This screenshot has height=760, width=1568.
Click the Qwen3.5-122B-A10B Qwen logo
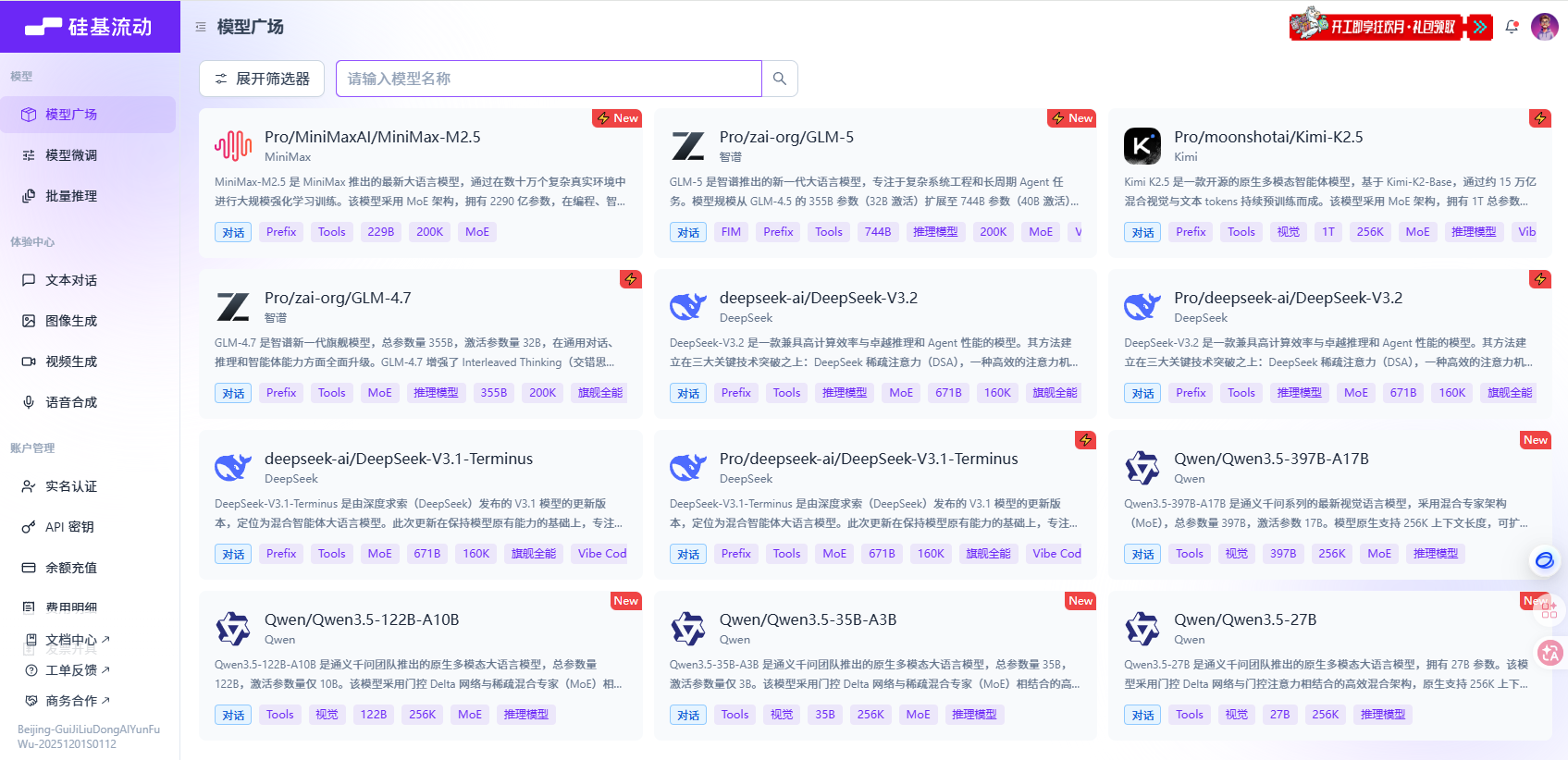(x=233, y=629)
